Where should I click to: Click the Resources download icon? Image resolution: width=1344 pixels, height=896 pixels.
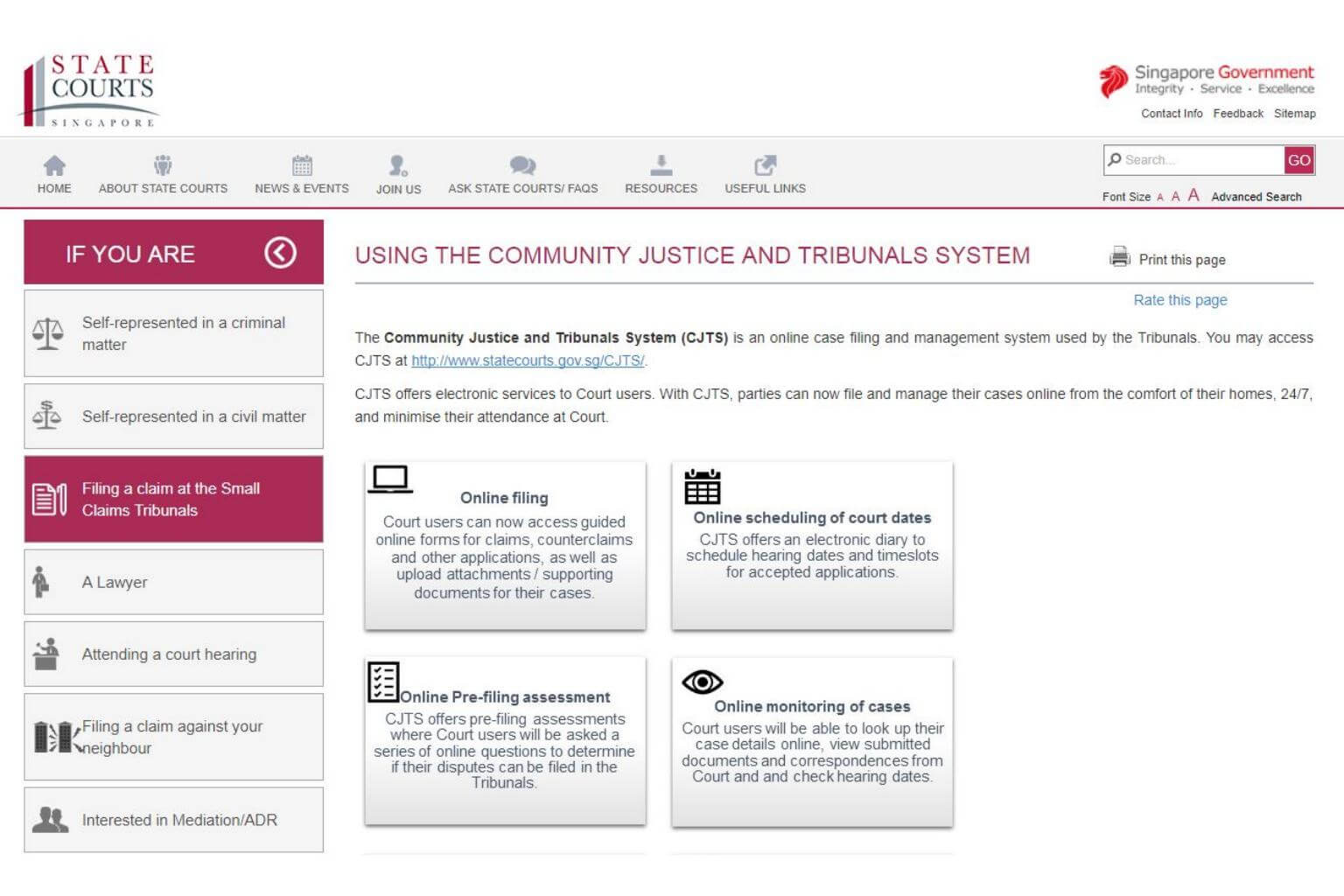tap(661, 165)
